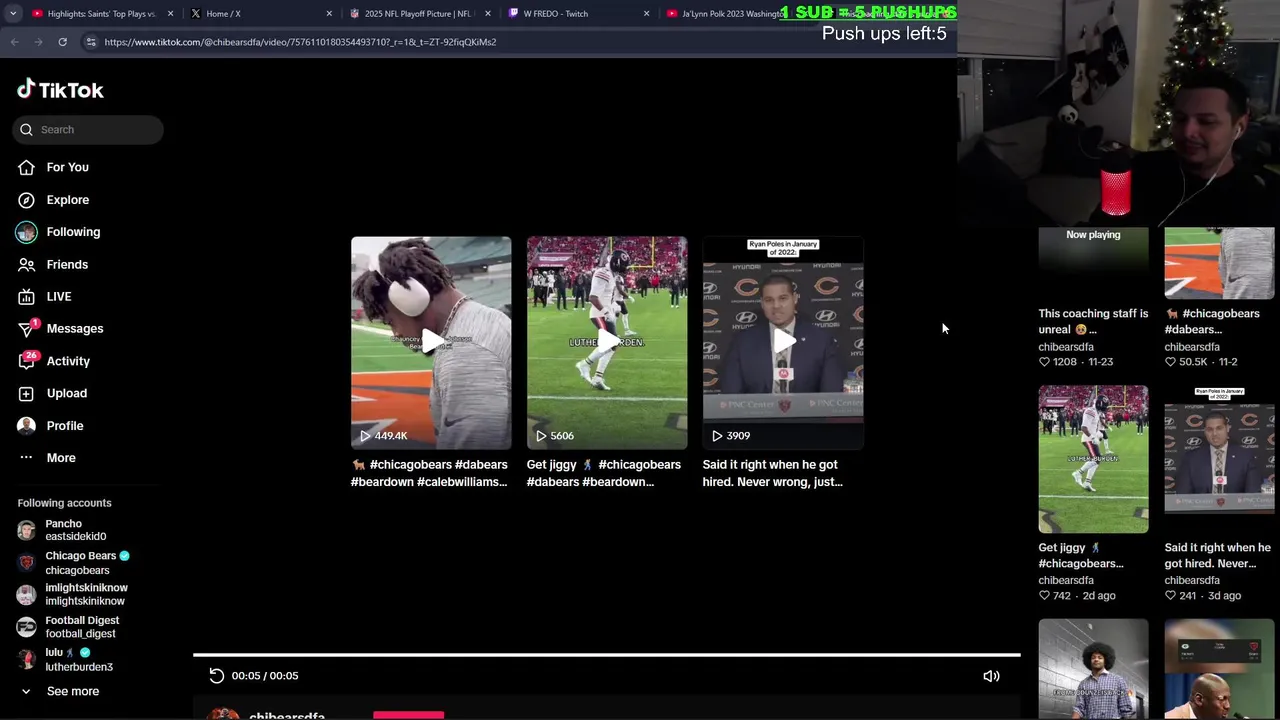The width and height of the screenshot is (1280, 720).
Task: Expand See more following accounts
Action: coord(60,691)
